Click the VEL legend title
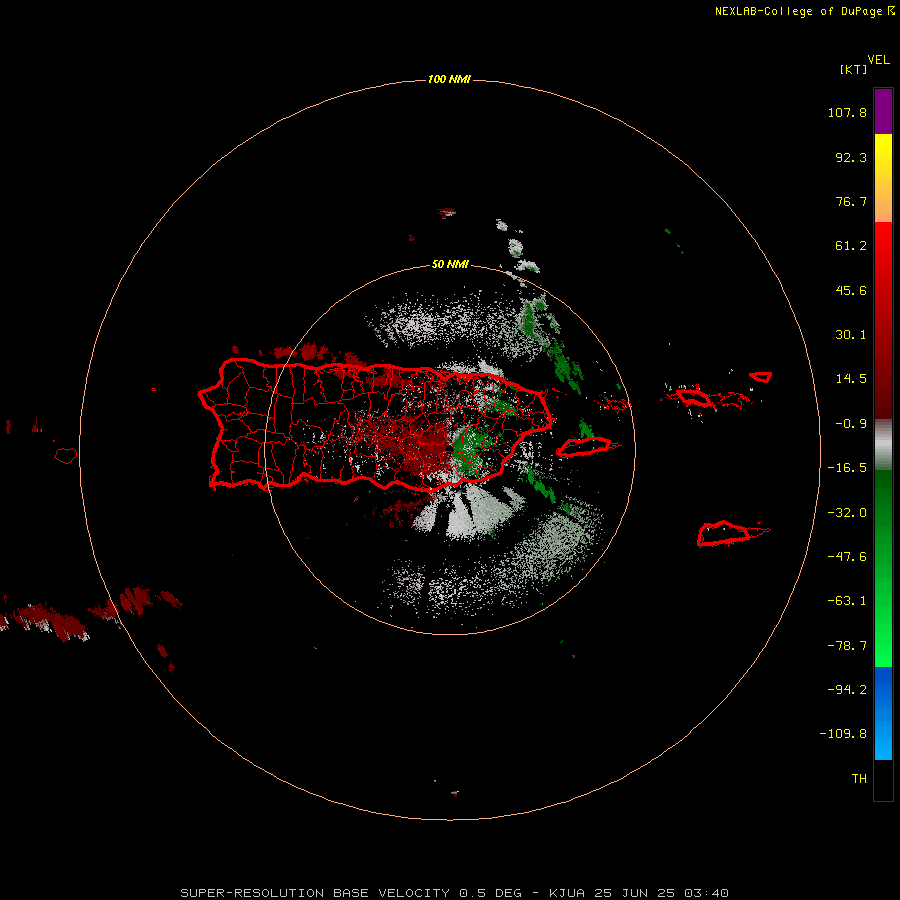This screenshot has height=900, width=900. click(x=878, y=60)
